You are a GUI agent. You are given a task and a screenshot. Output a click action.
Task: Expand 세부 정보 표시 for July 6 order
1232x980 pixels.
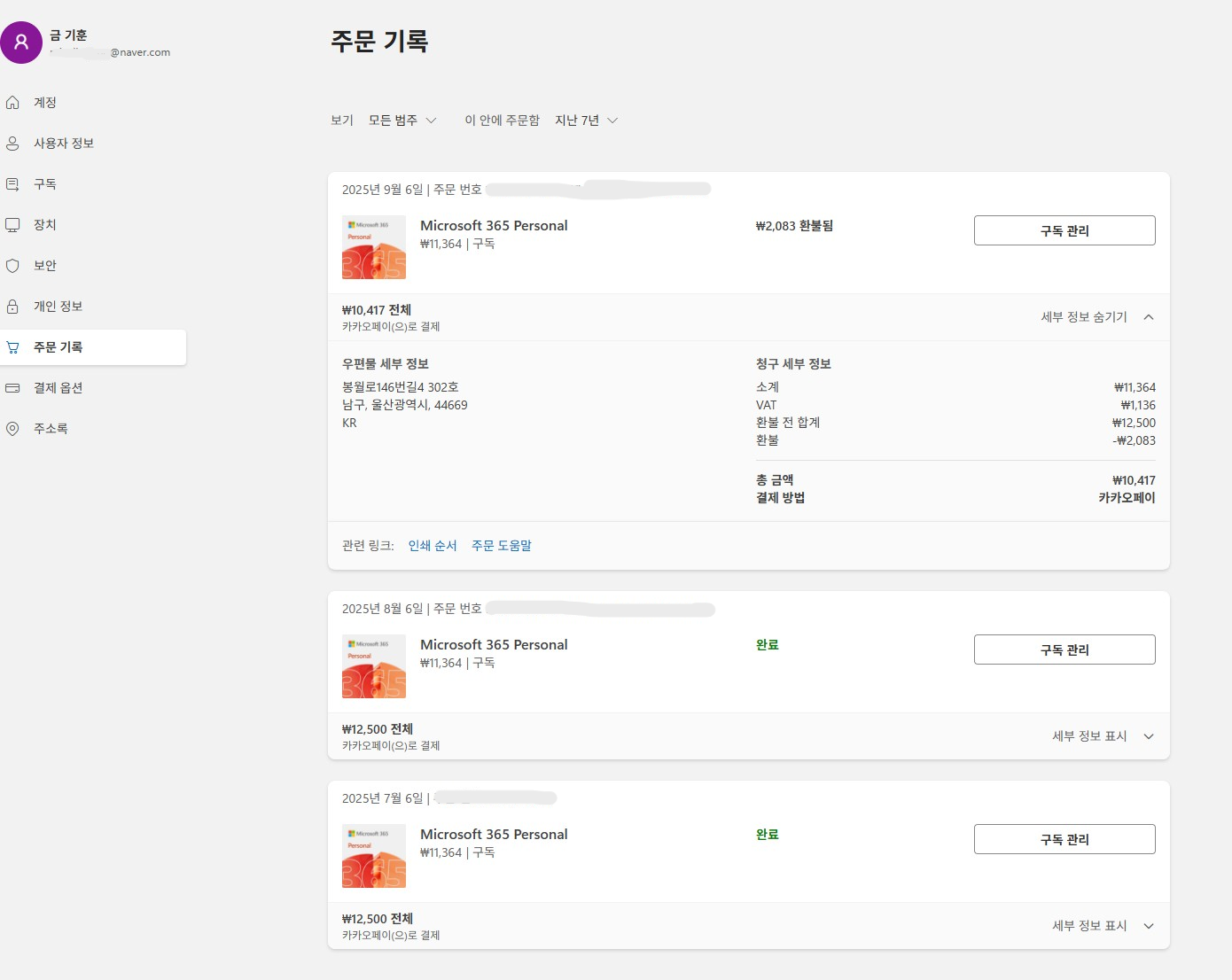point(1089,926)
